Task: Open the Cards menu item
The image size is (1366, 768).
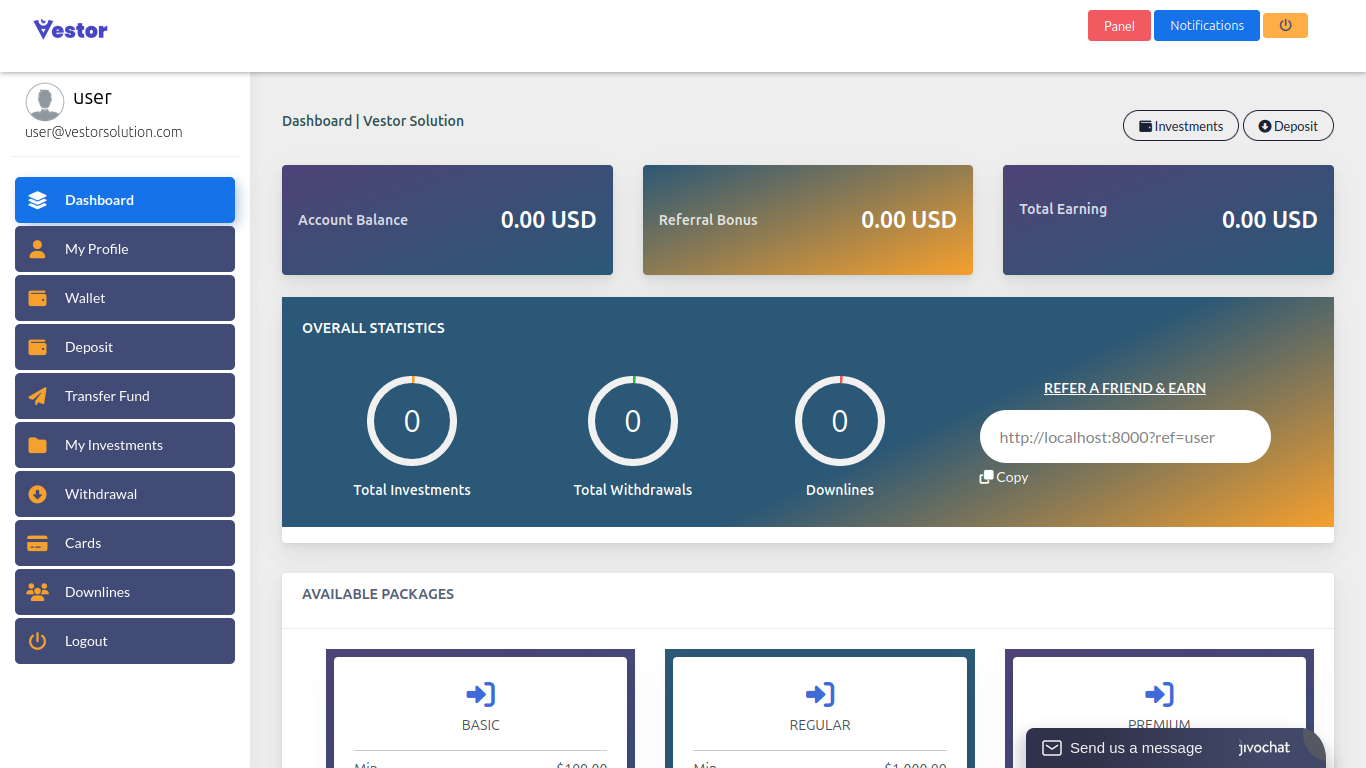Action: [x=125, y=543]
